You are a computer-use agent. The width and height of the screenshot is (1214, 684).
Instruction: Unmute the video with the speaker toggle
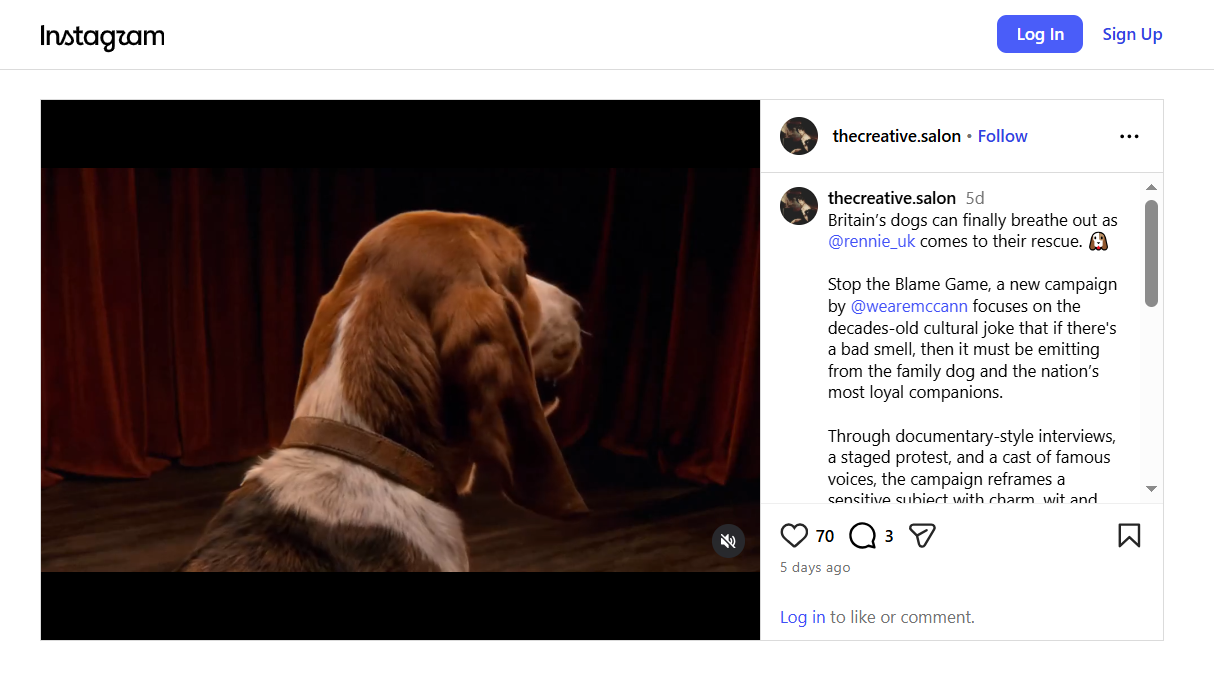point(728,541)
